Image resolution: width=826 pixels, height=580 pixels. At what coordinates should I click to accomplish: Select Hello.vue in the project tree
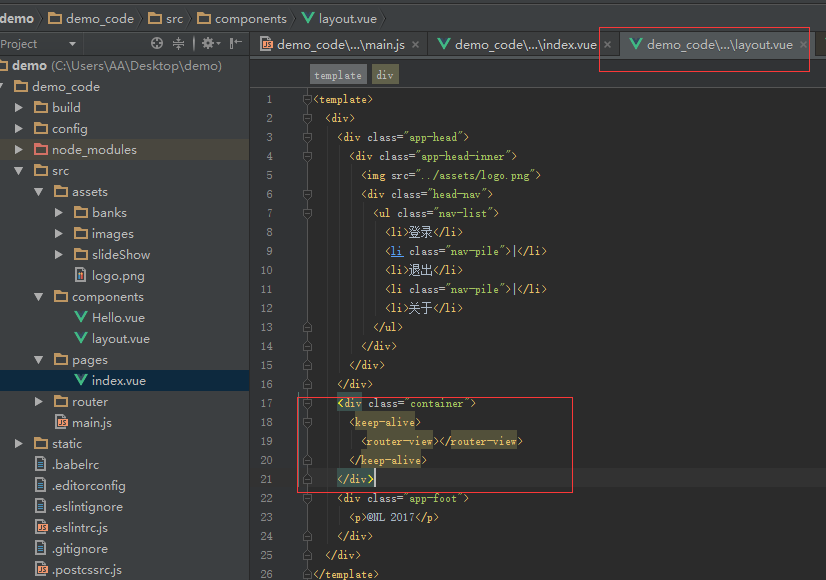[x=124, y=318]
